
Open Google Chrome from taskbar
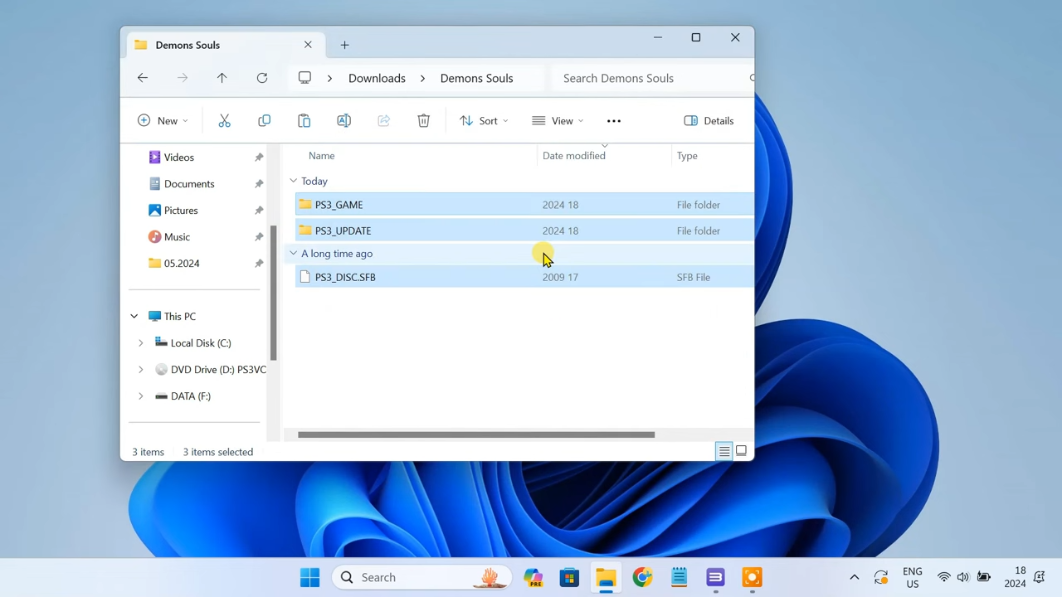(643, 577)
